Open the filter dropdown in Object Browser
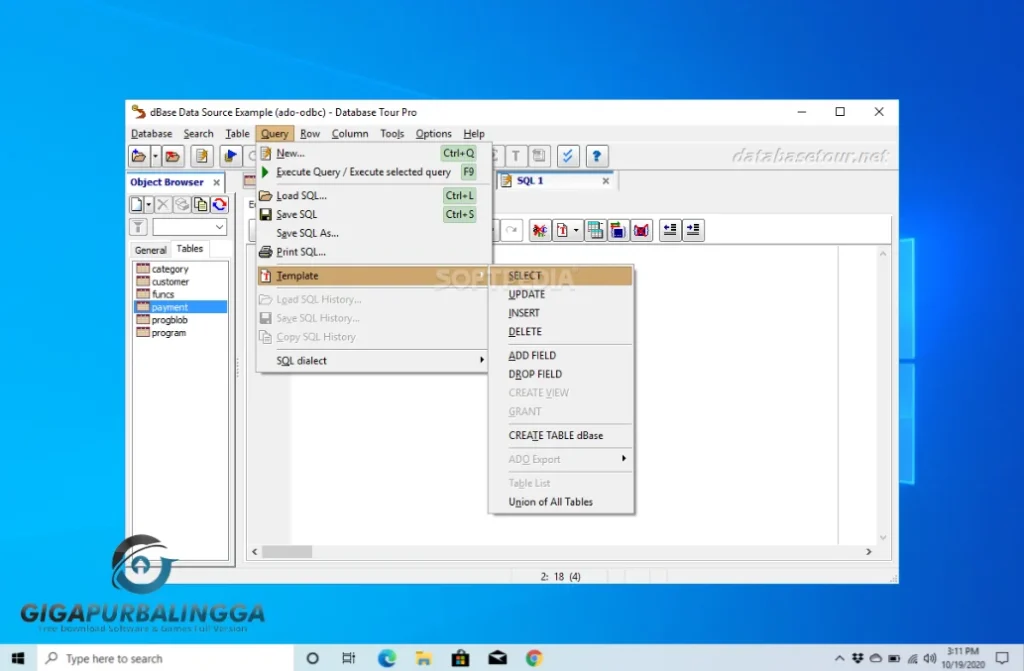 tap(219, 226)
